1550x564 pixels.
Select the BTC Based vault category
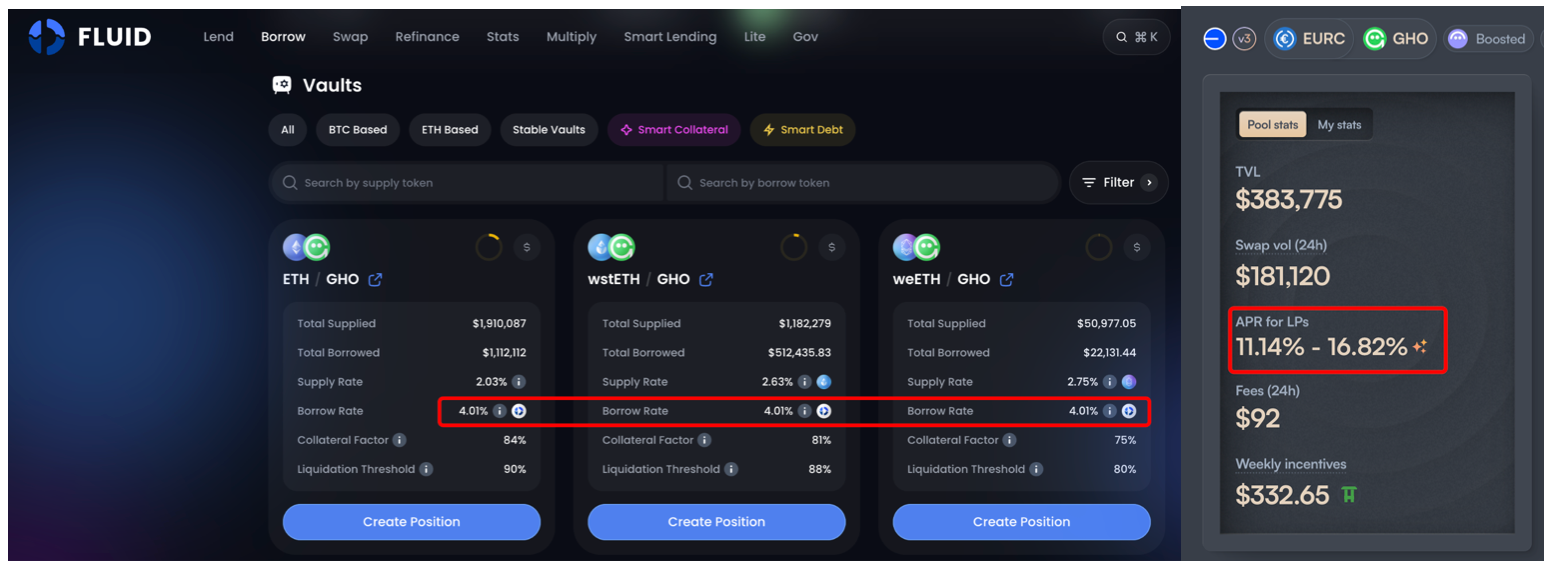click(358, 130)
